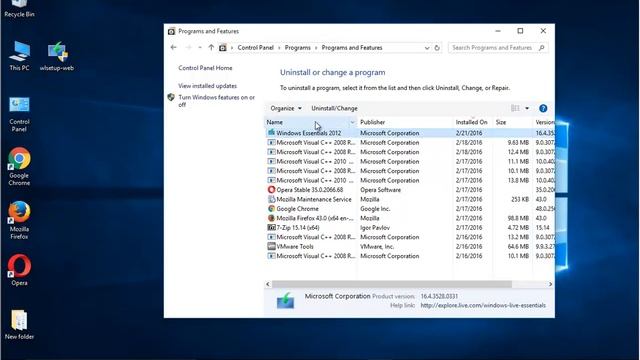Click the Programs and Features title bar icon

coord(171,31)
